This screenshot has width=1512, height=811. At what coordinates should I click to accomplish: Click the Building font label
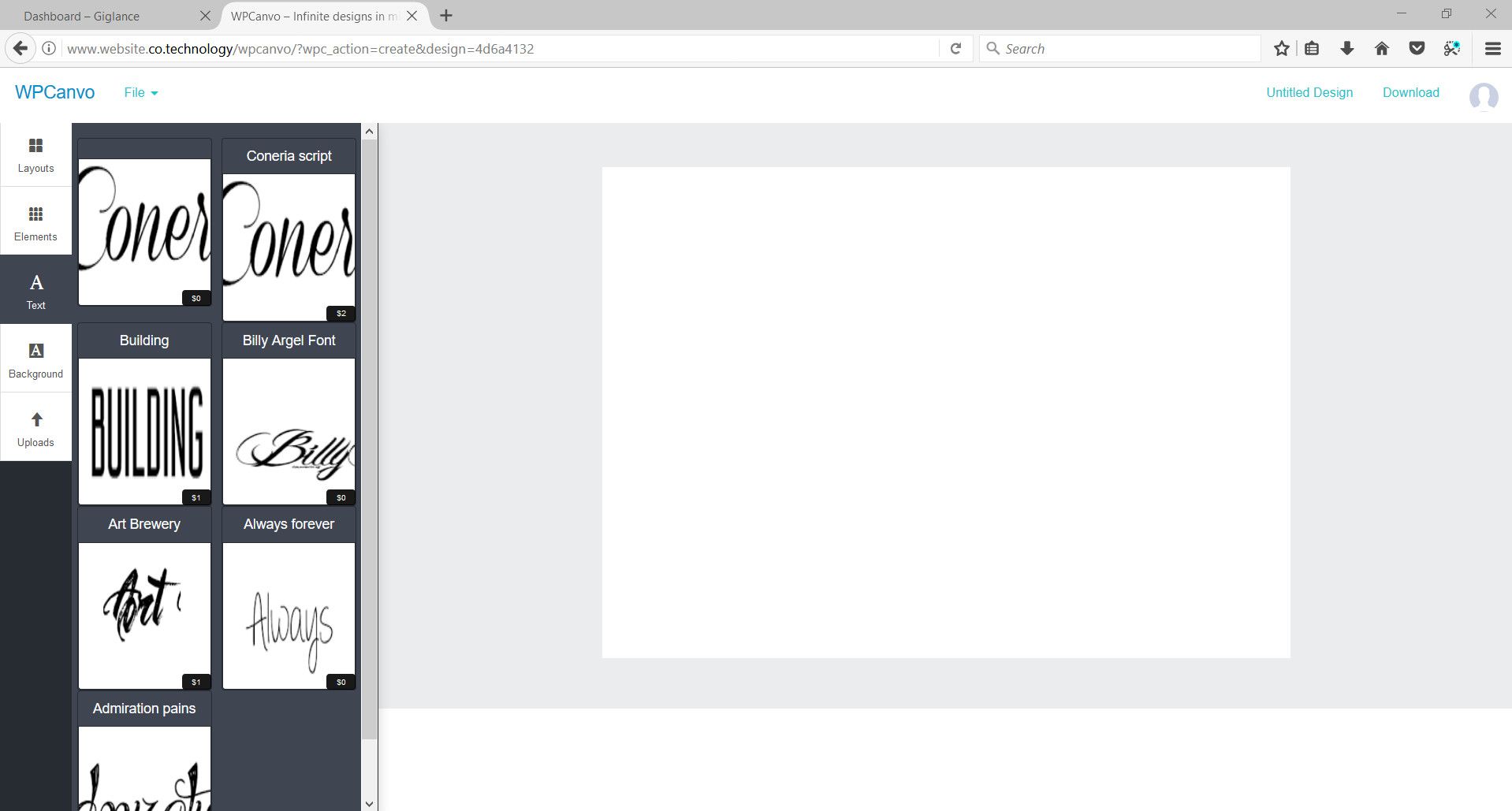144,340
